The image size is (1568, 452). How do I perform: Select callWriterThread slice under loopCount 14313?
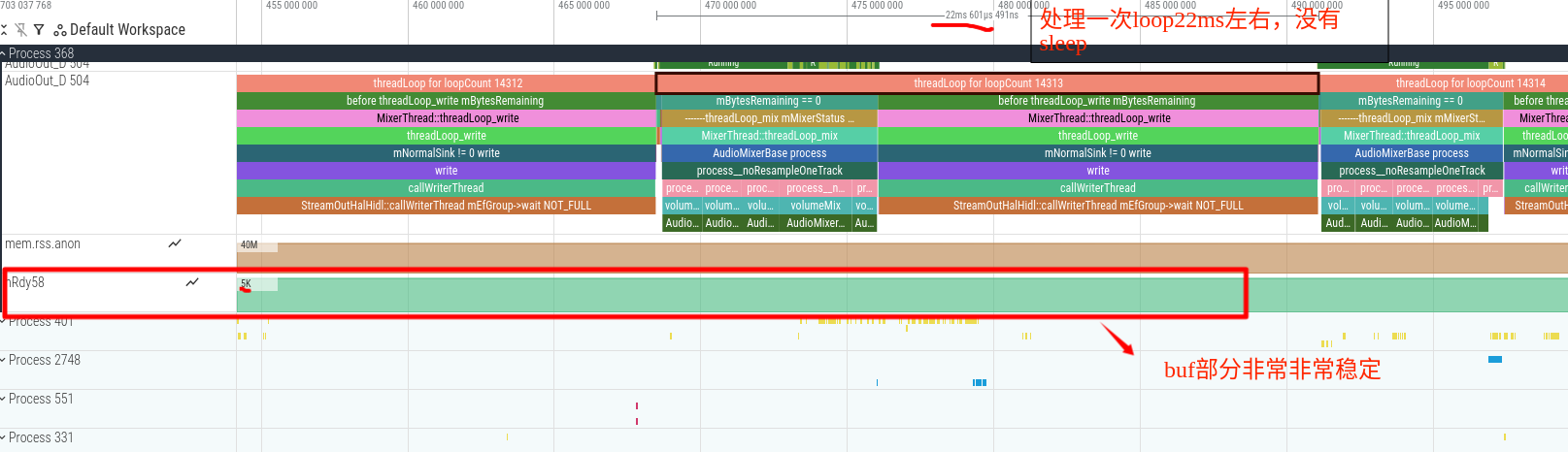1097,188
